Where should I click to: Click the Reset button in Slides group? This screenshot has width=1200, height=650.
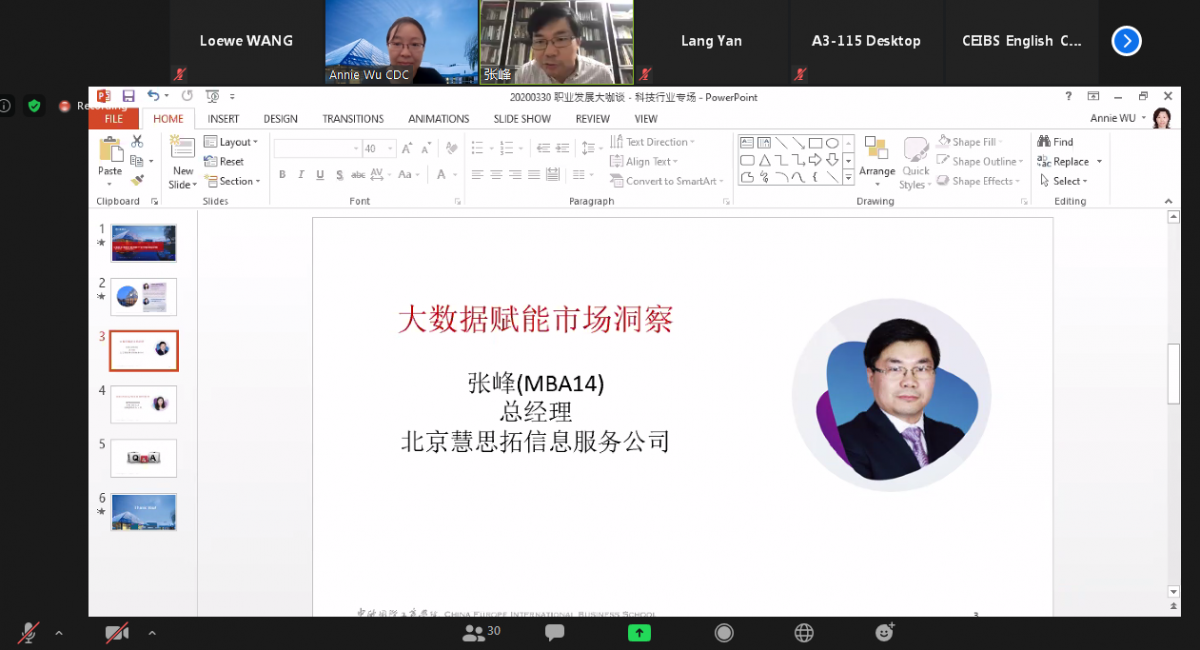click(x=224, y=161)
